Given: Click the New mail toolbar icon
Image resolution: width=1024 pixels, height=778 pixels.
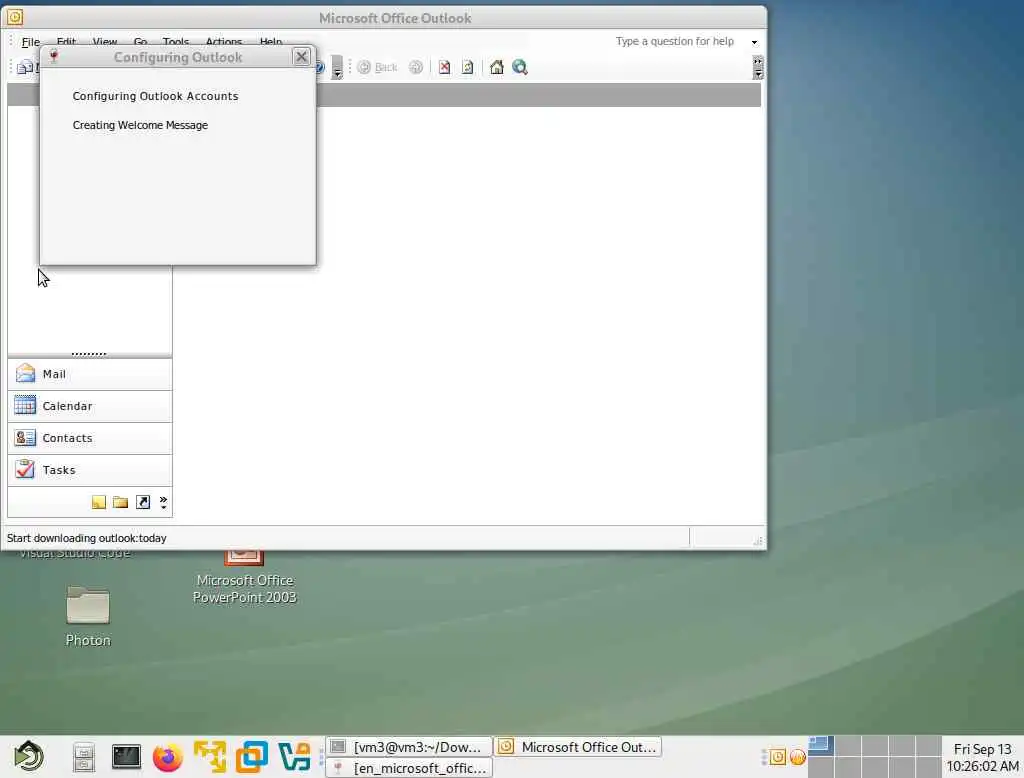Looking at the screenshot, I should coord(25,67).
